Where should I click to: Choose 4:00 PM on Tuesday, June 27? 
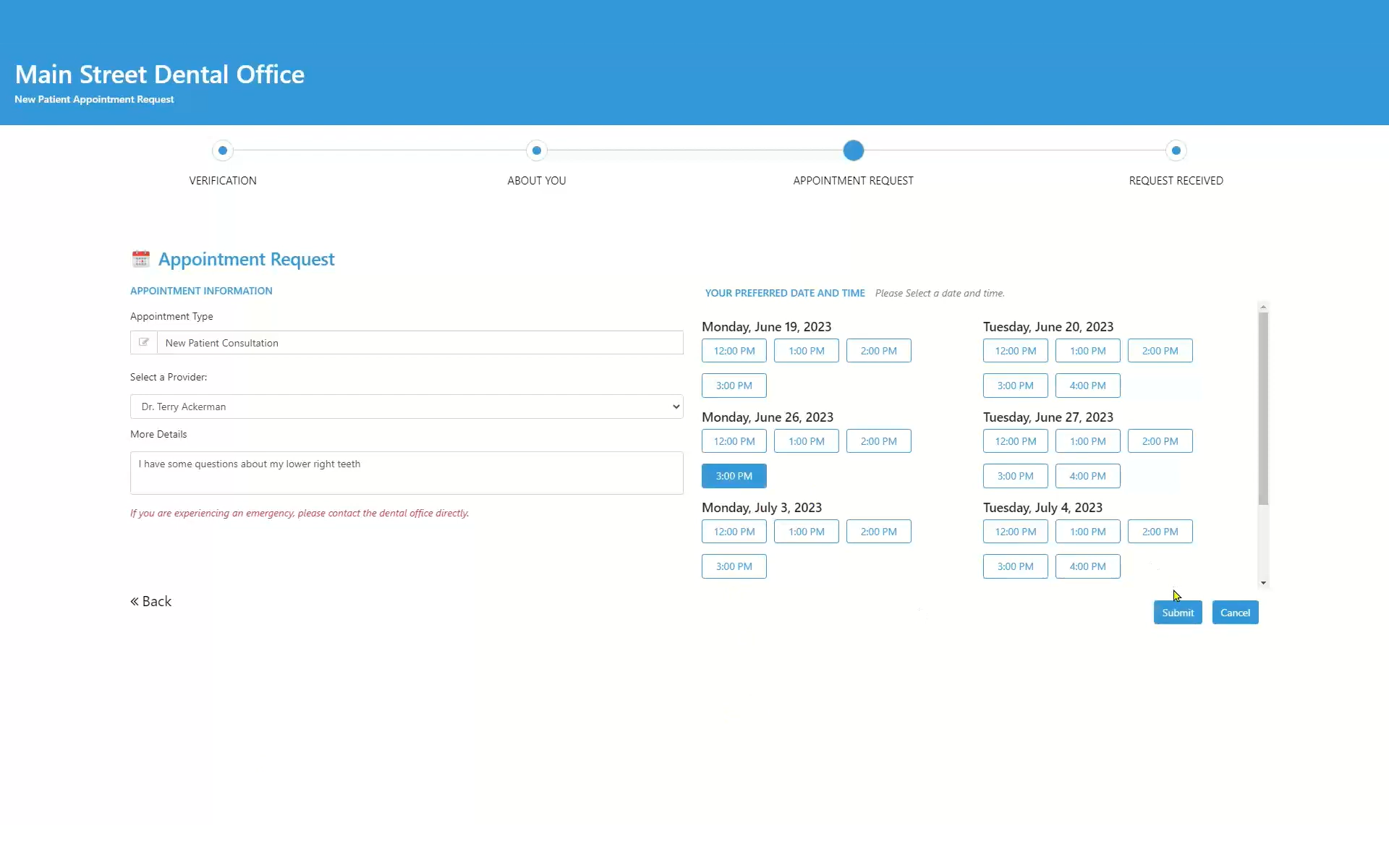[1087, 476]
